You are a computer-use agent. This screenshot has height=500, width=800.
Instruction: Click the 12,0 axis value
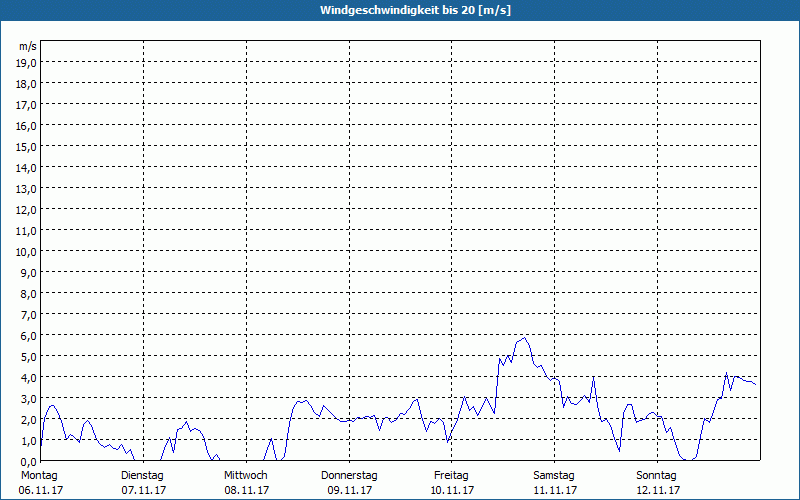pyautogui.click(x=26, y=210)
